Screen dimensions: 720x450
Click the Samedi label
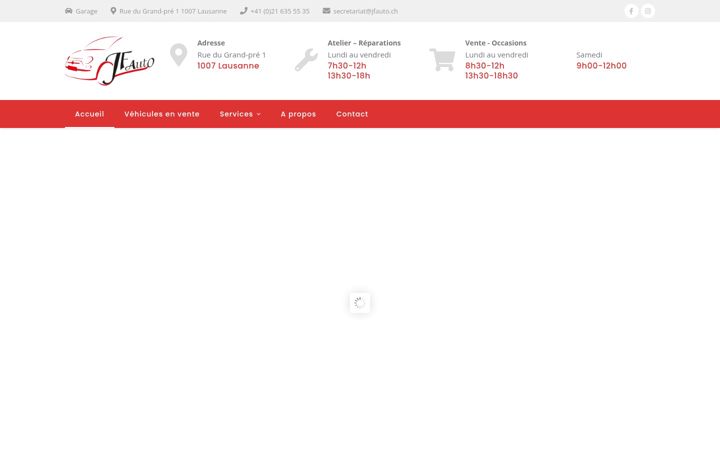pyautogui.click(x=589, y=55)
